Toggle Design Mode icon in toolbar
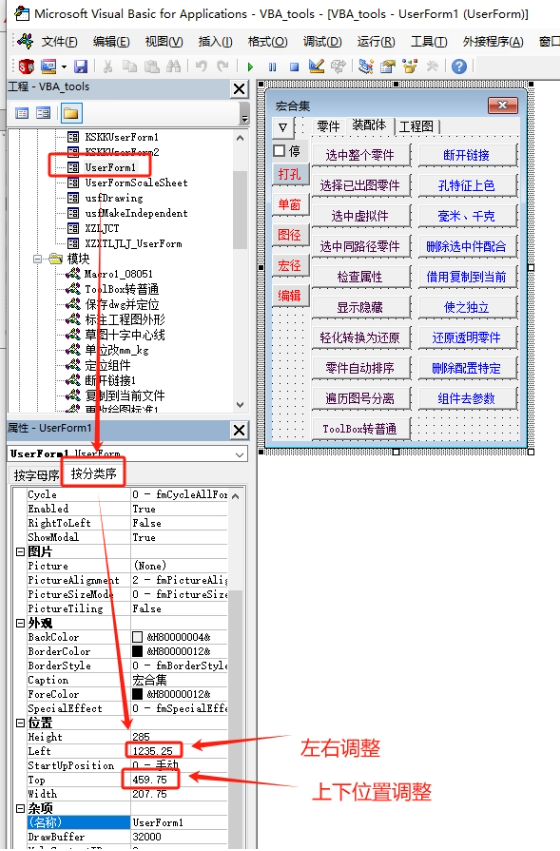Image resolution: width=560 pixels, height=851 pixels. click(x=316, y=66)
